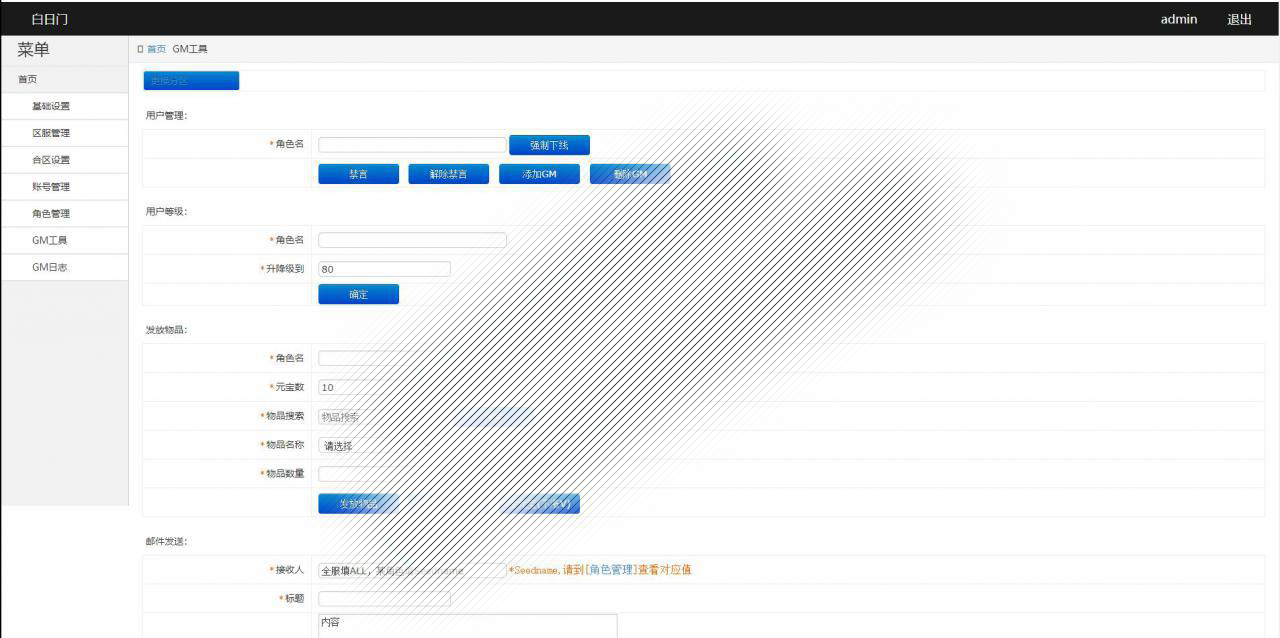
Task: Click the 解除禁言 button
Action: coord(448,174)
